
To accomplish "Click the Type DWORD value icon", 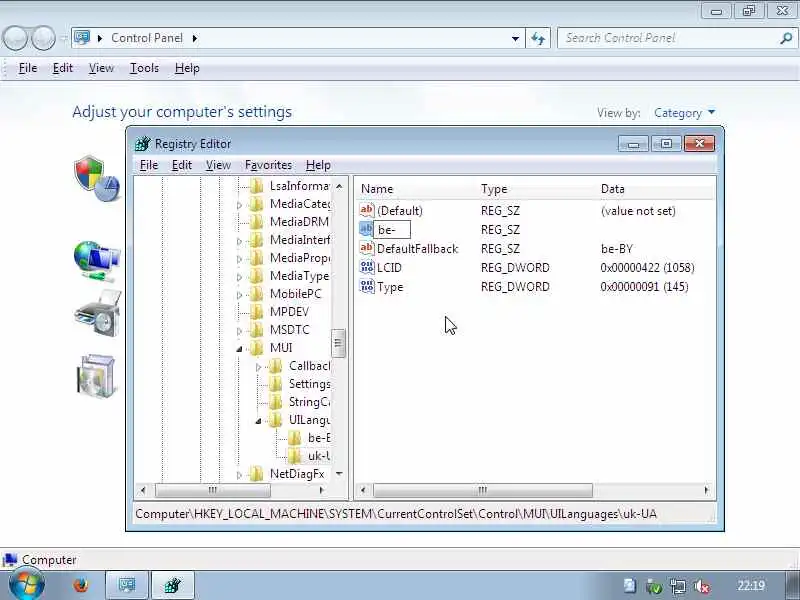I will 367,286.
